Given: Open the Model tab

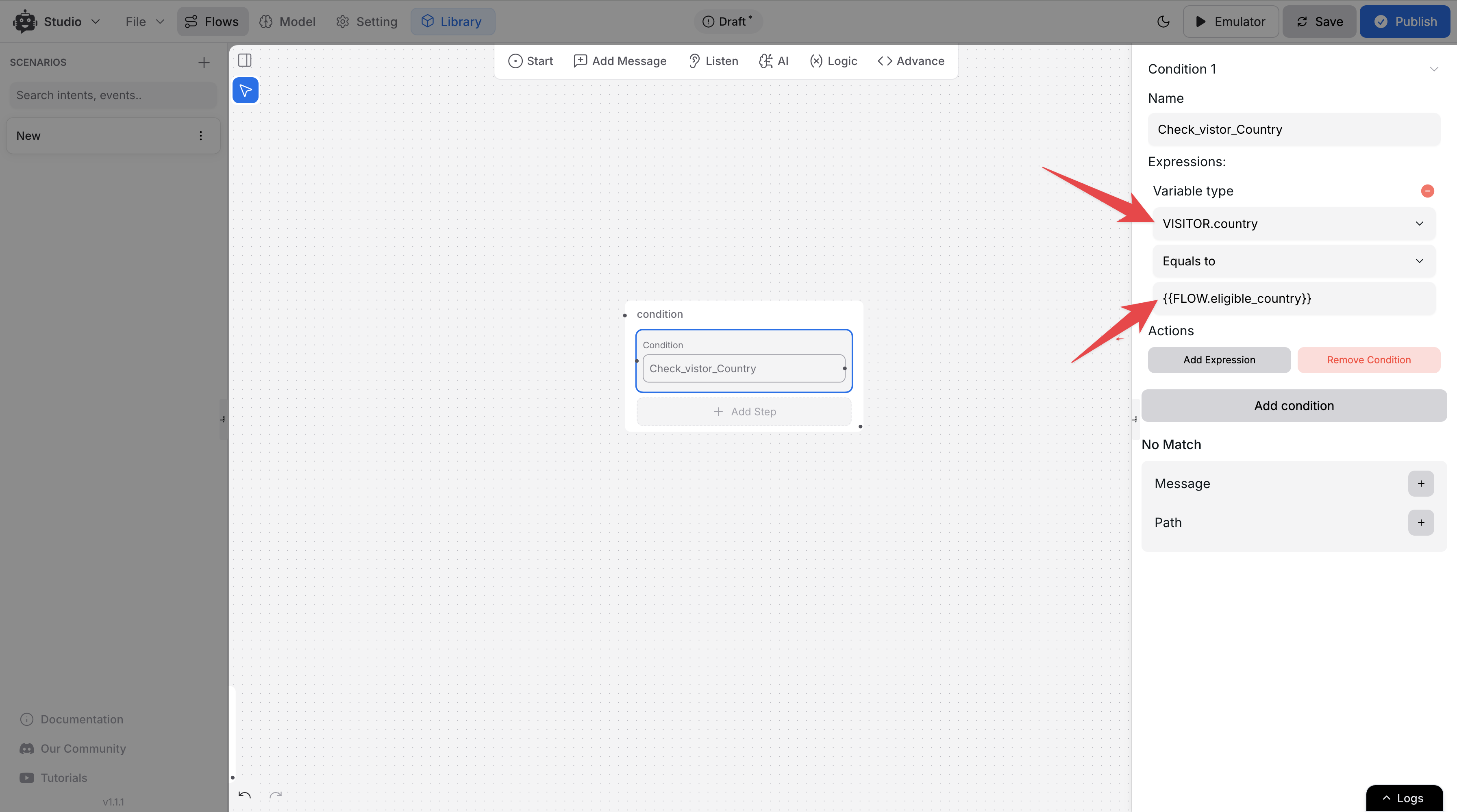Looking at the screenshot, I should pos(287,22).
